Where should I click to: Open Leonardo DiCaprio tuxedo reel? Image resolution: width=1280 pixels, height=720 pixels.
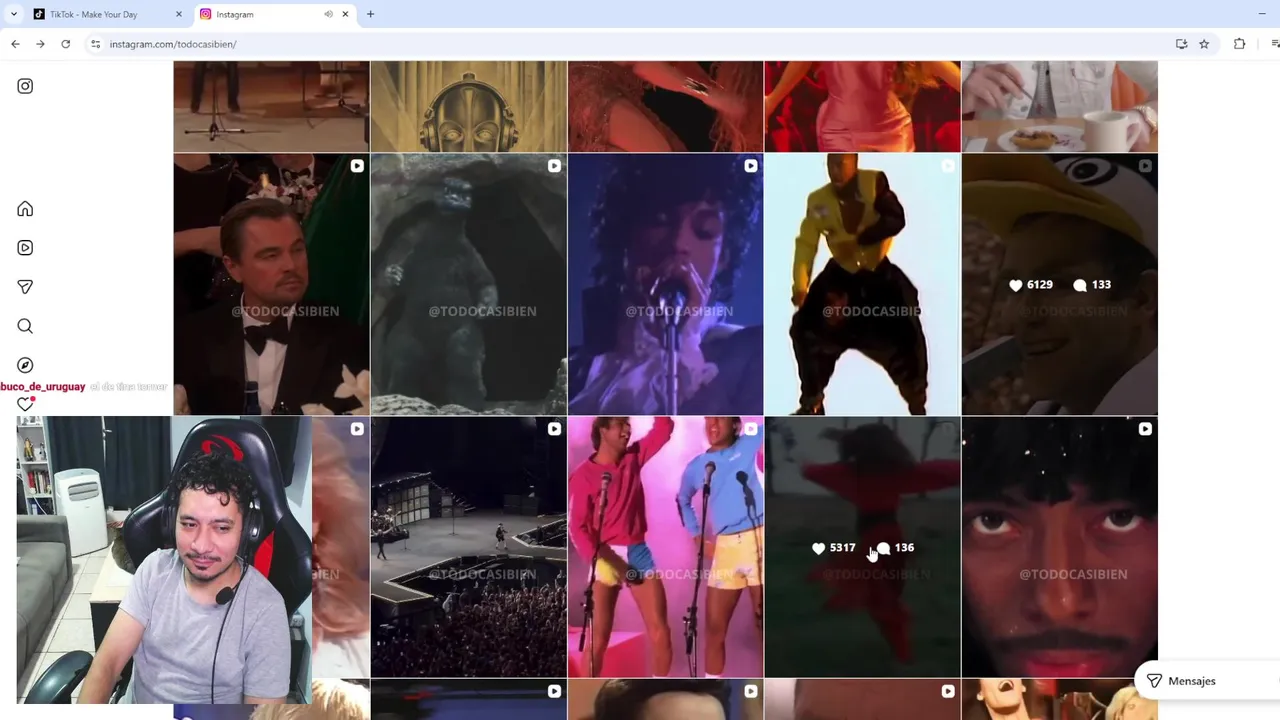click(x=271, y=284)
